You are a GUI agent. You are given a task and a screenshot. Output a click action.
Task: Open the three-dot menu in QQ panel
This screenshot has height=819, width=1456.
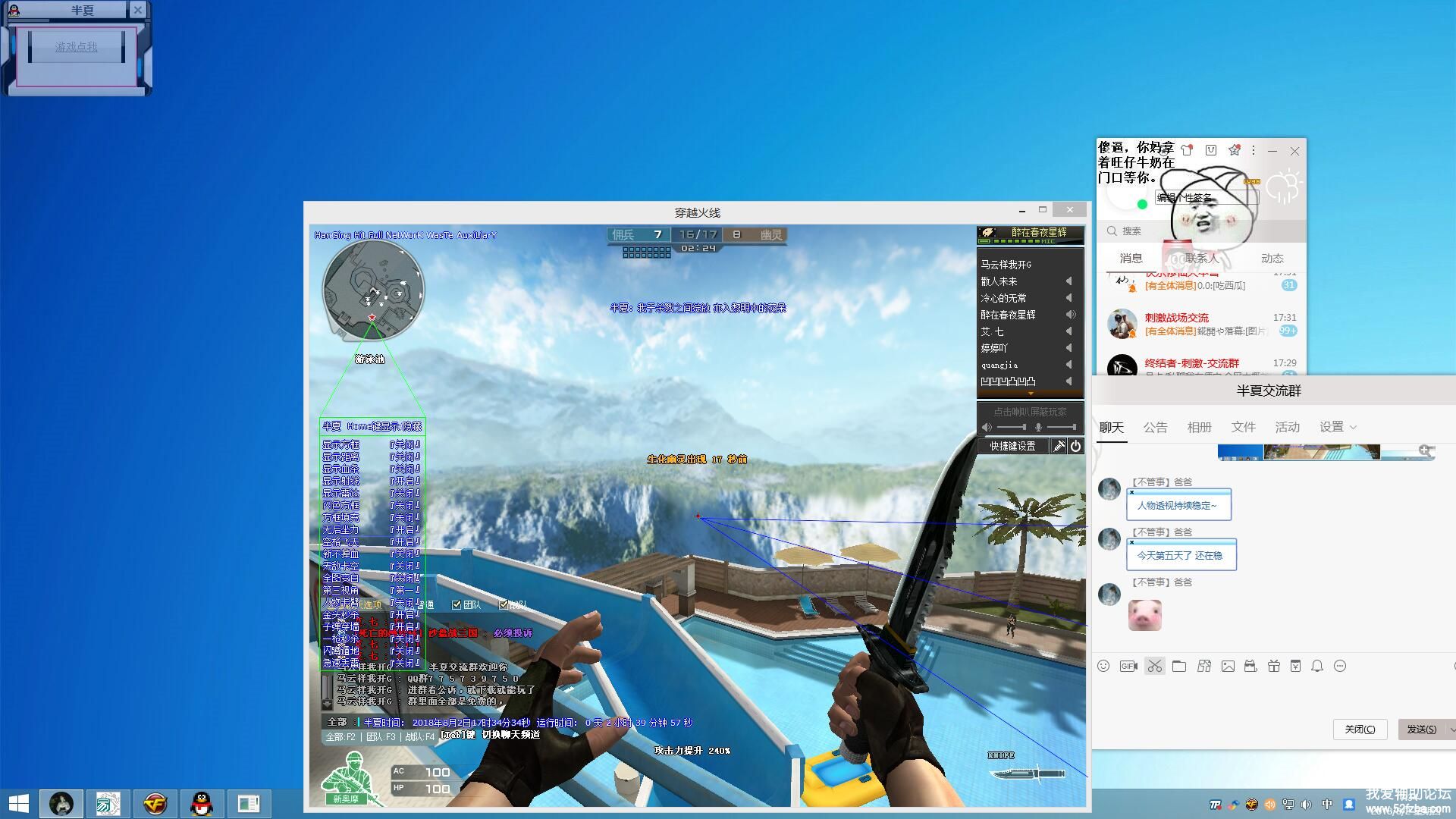(x=1254, y=150)
